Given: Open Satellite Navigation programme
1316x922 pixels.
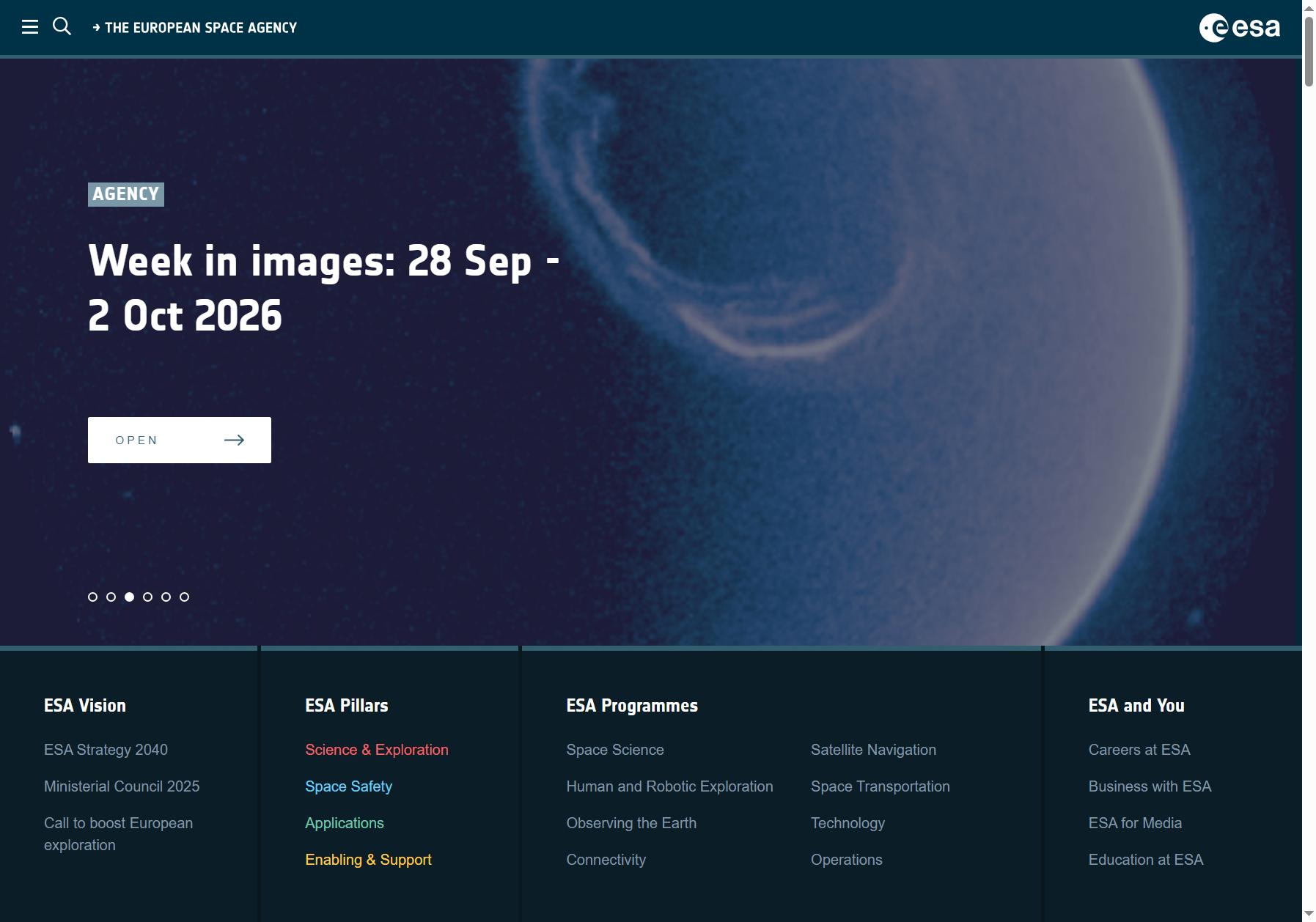Looking at the screenshot, I should 873,750.
